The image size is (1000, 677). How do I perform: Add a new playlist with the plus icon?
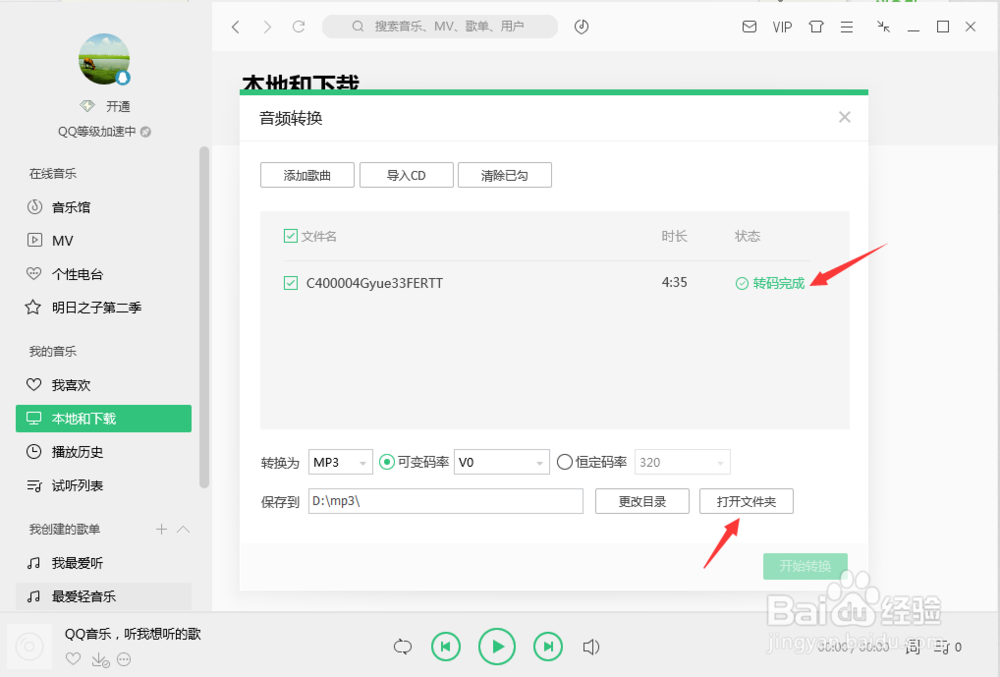(x=161, y=529)
